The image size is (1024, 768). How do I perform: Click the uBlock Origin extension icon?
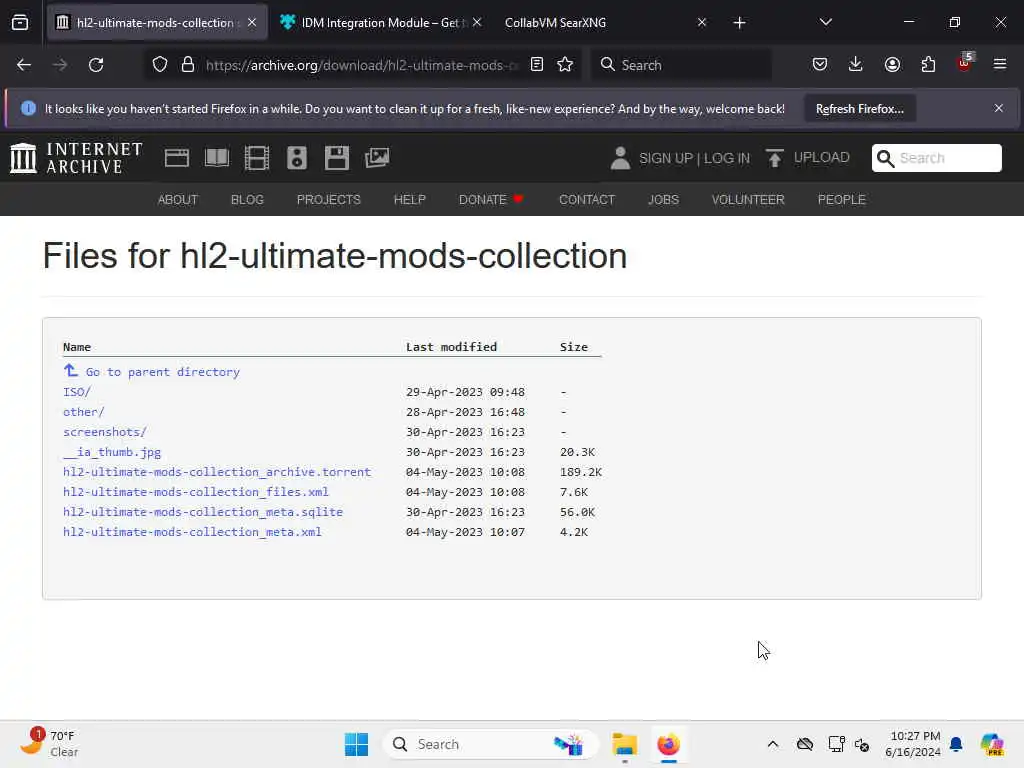pyautogui.click(x=965, y=63)
